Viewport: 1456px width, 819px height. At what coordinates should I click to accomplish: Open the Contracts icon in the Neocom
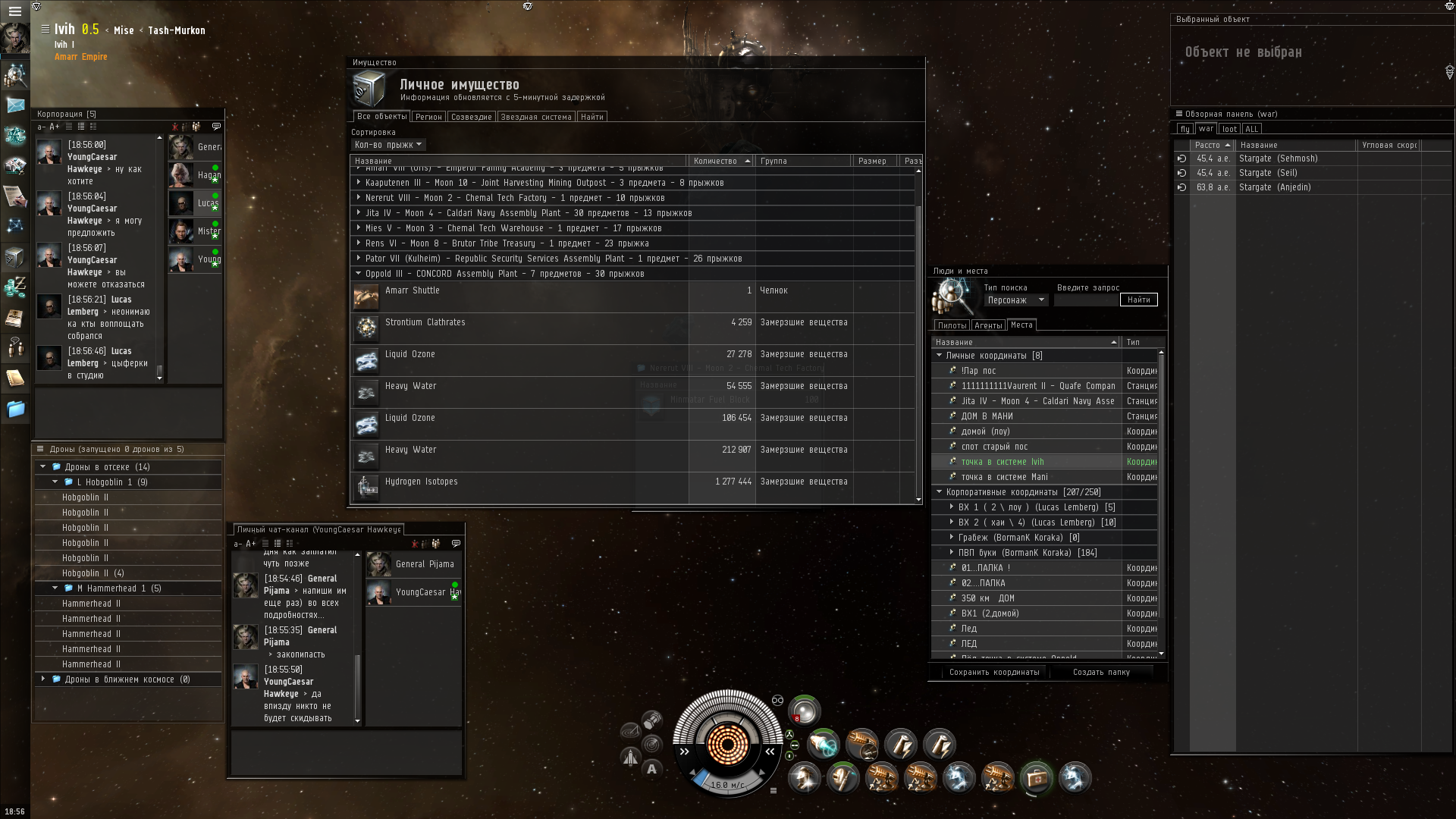(x=15, y=196)
